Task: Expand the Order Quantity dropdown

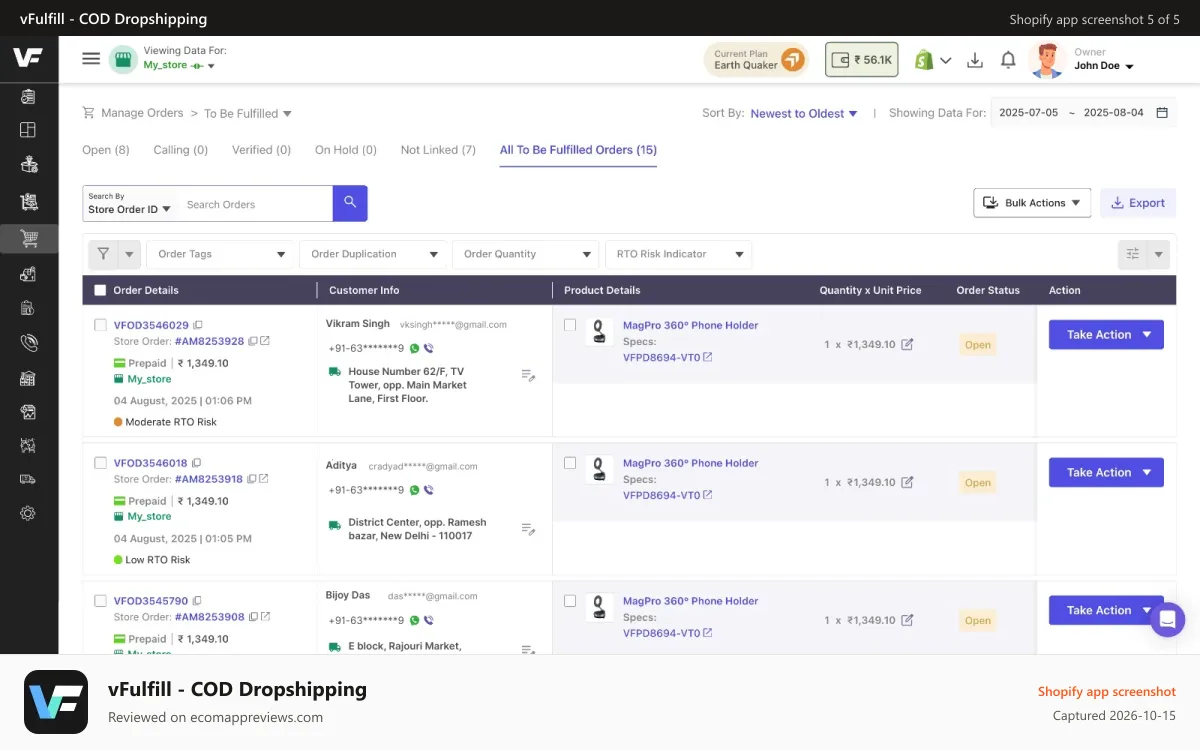Action: [x=526, y=254]
